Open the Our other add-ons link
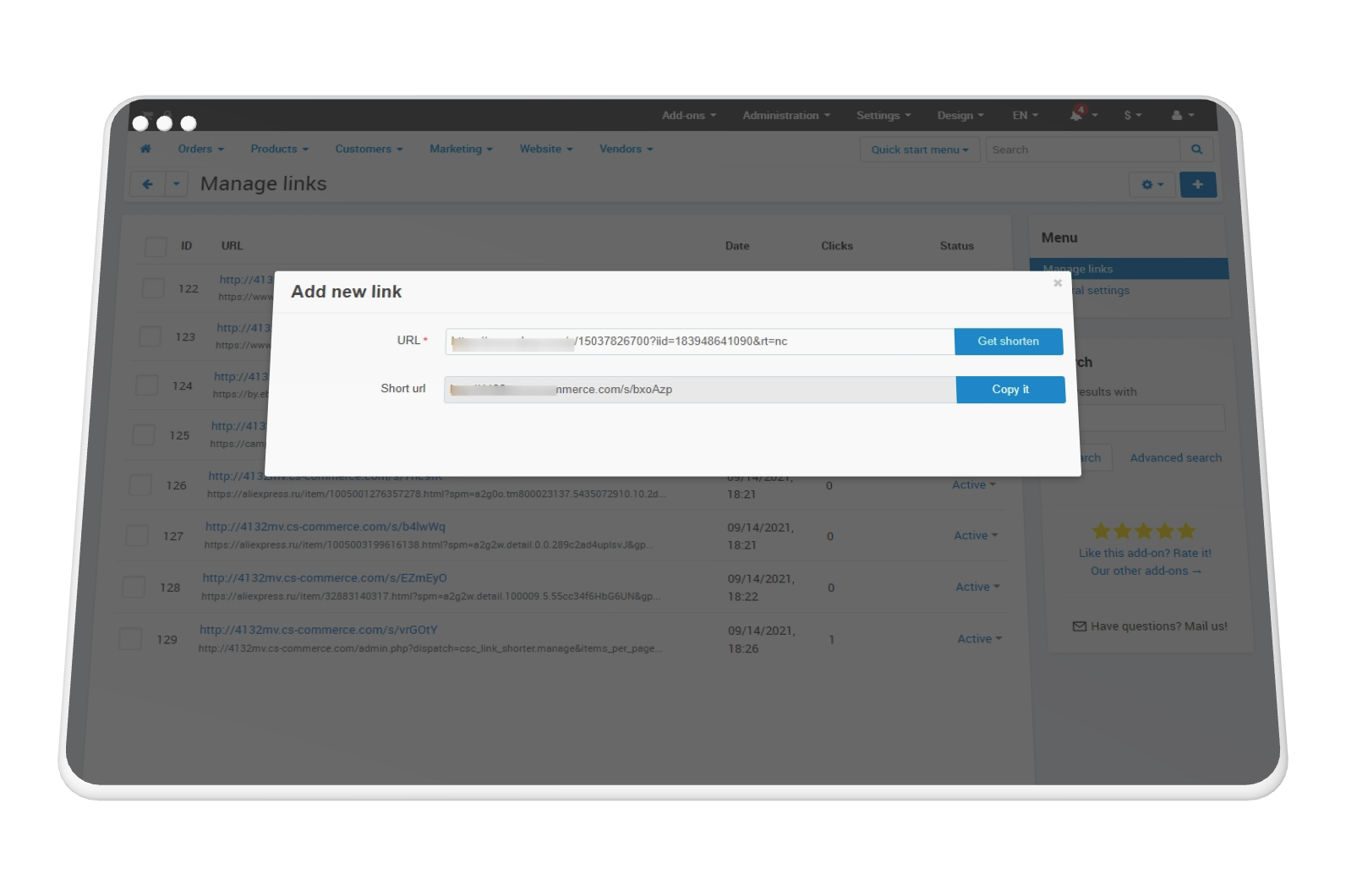The image size is (1346, 896). click(1146, 571)
